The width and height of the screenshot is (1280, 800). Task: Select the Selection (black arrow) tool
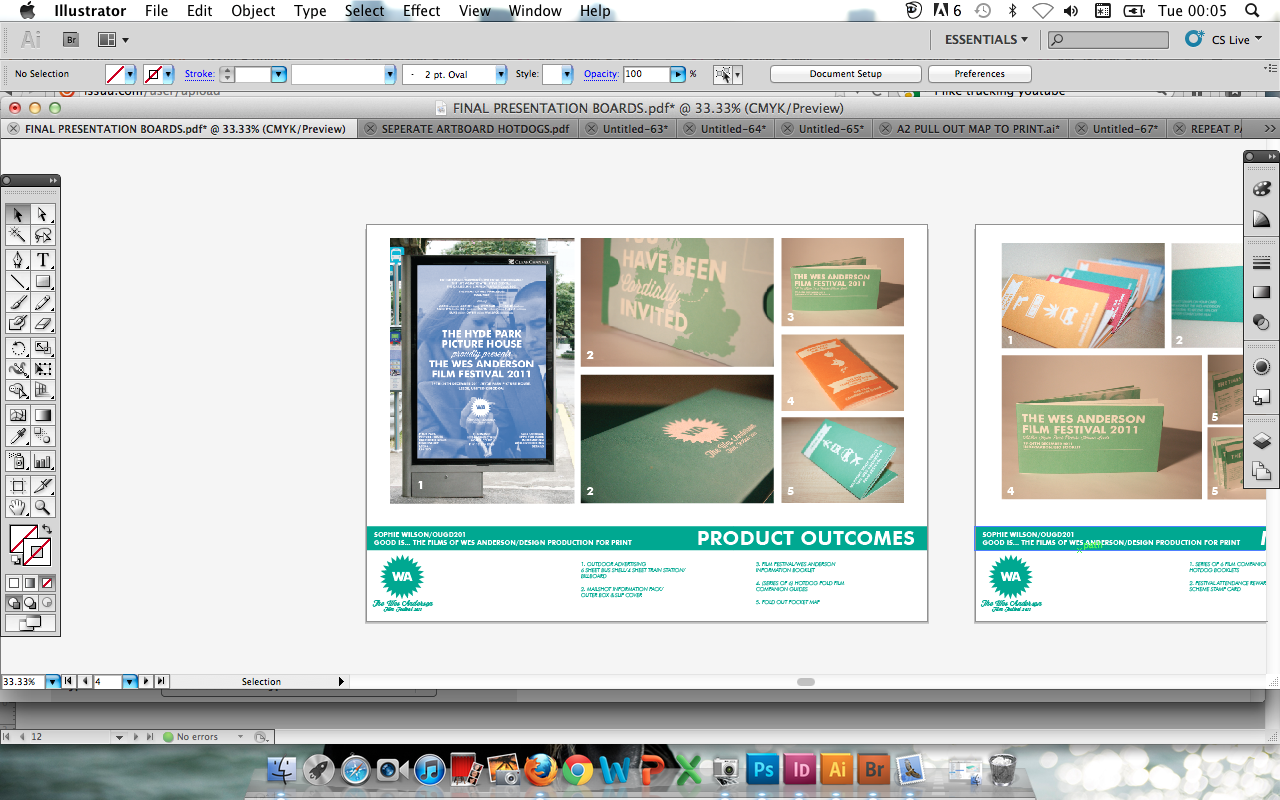point(18,214)
